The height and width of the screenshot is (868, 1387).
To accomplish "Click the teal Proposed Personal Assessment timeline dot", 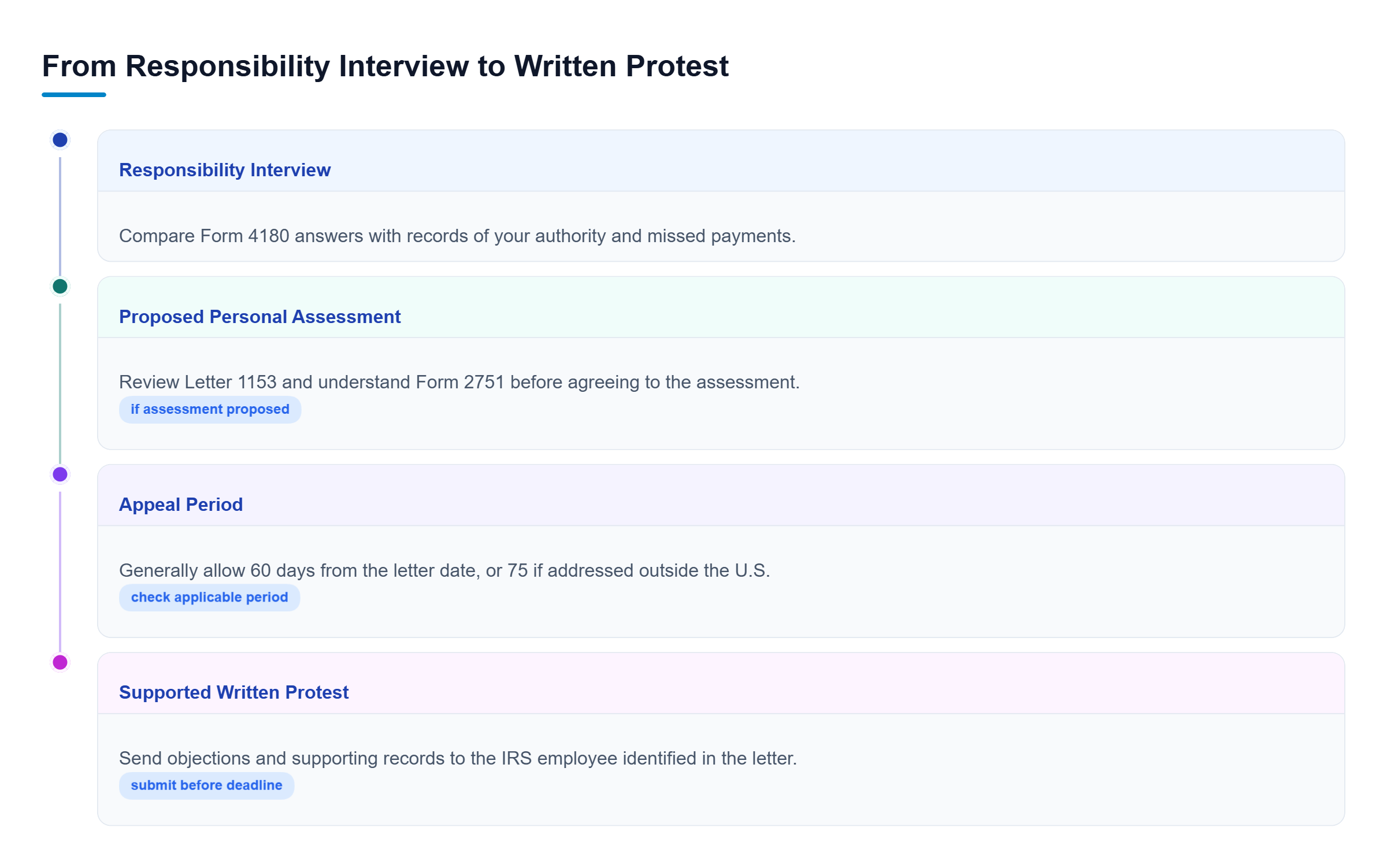I will click(x=60, y=286).
